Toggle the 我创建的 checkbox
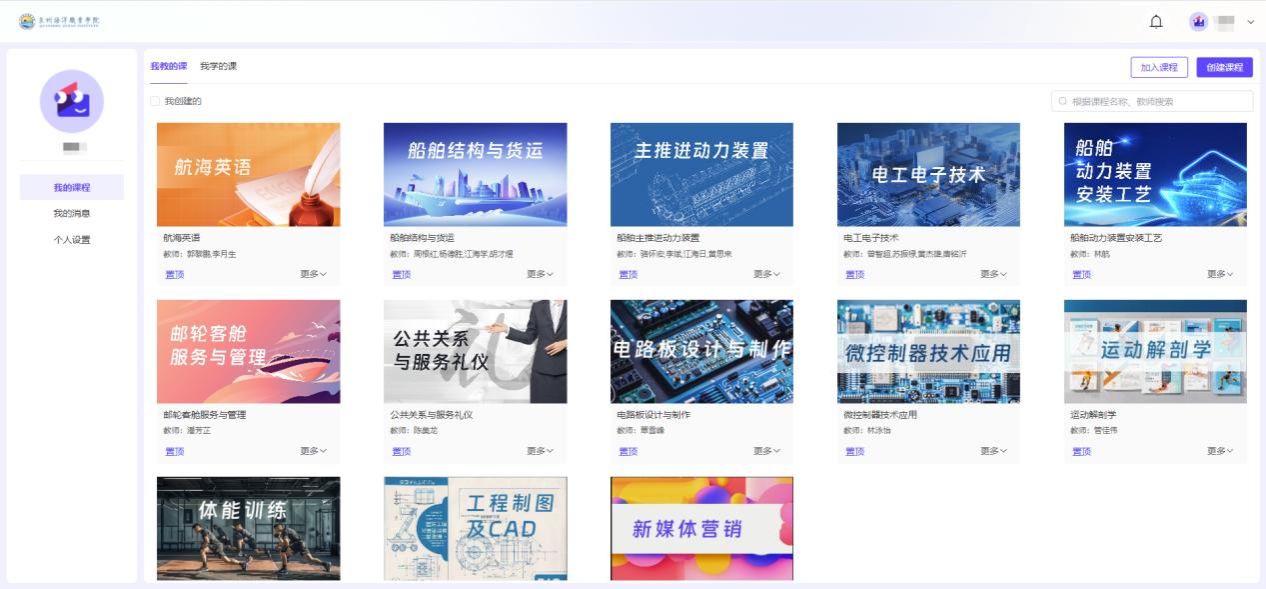The width and height of the screenshot is (1266, 589). click(x=155, y=101)
